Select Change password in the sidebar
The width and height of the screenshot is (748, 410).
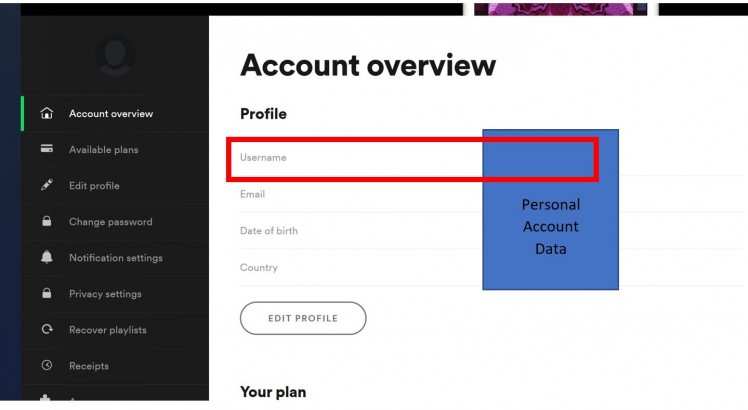click(x=111, y=221)
